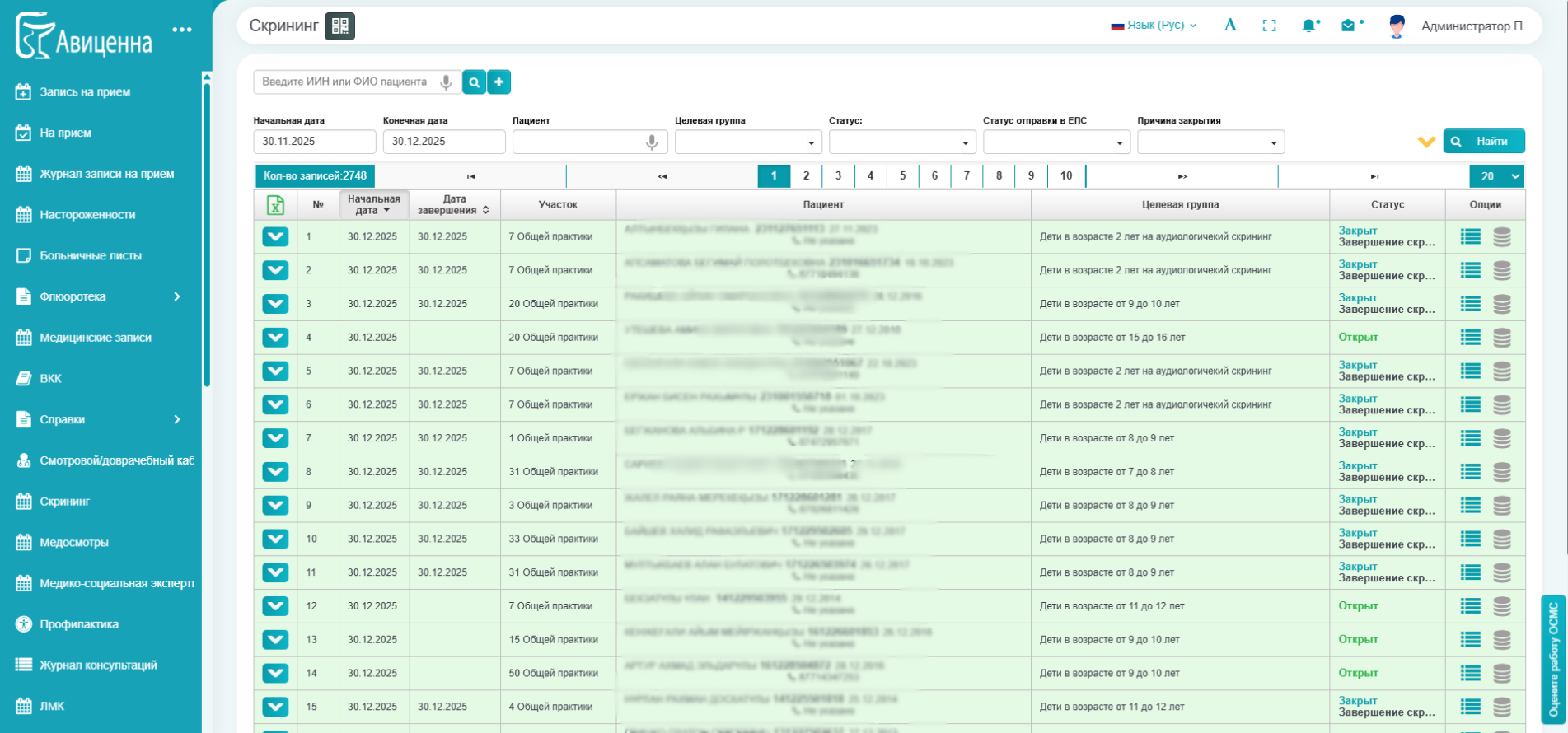Click the microphone icon in patient search
The width and height of the screenshot is (1568, 733).
(446, 82)
